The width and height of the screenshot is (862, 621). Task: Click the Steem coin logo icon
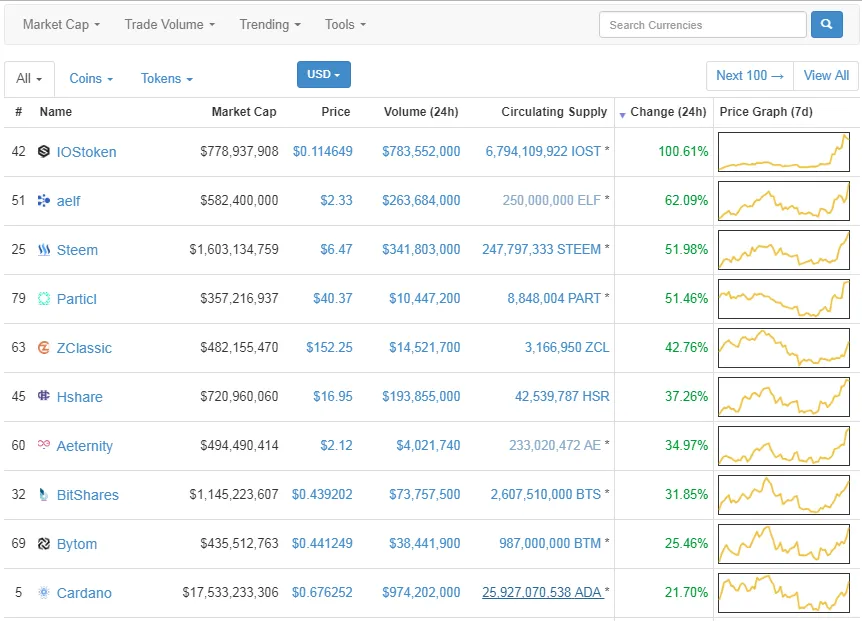pos(44,249)
